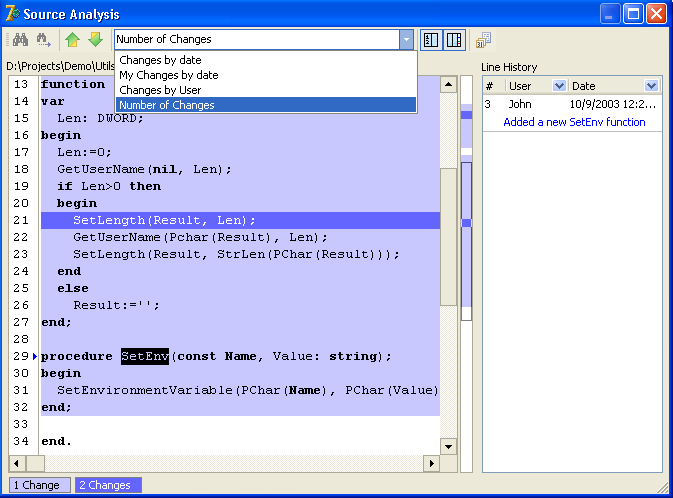673x498 pixels.
Task: Select 'Changes by date' from the list
Action: point(160,60)
